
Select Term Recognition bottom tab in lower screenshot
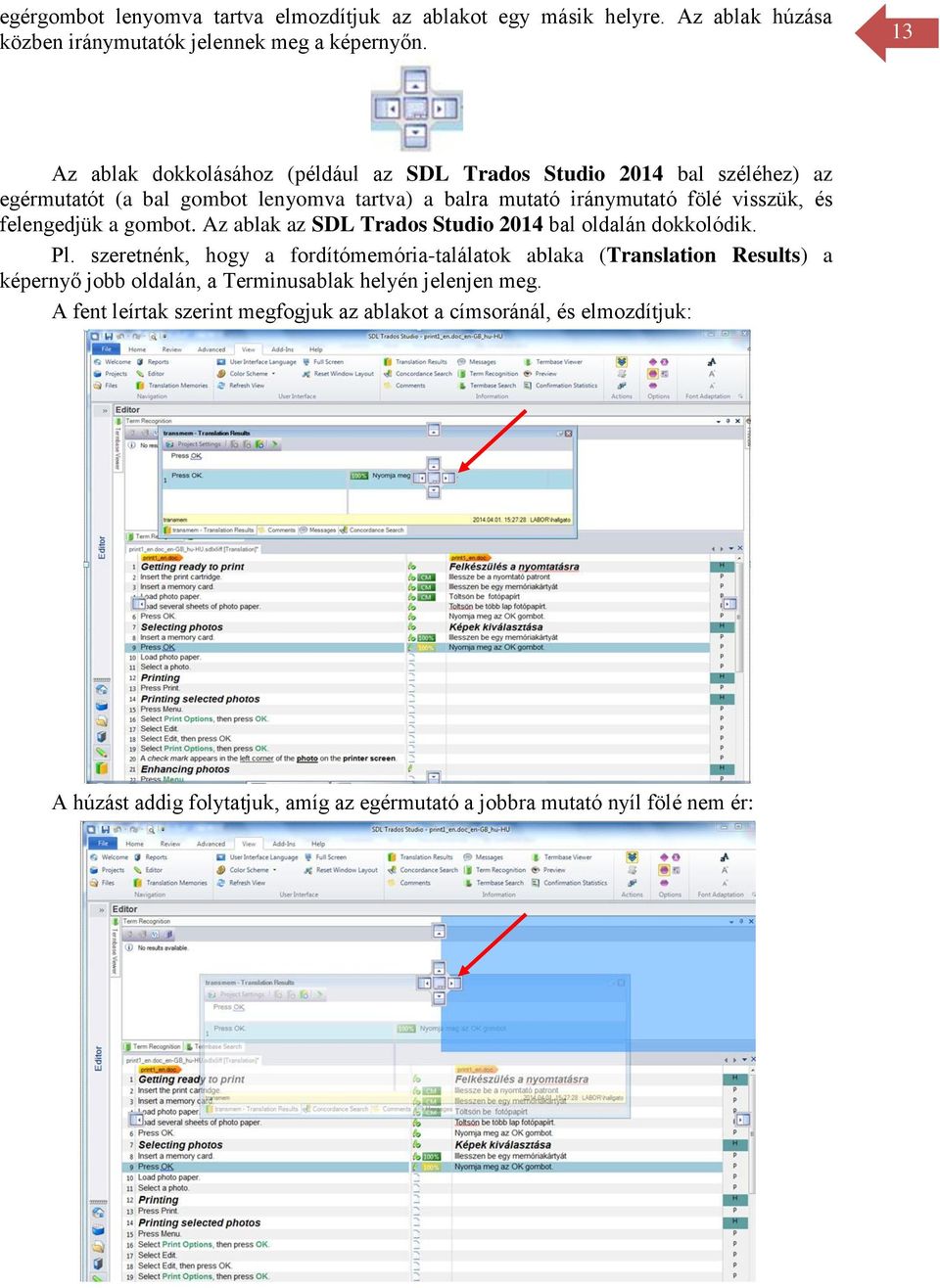tap(153, 1046)
